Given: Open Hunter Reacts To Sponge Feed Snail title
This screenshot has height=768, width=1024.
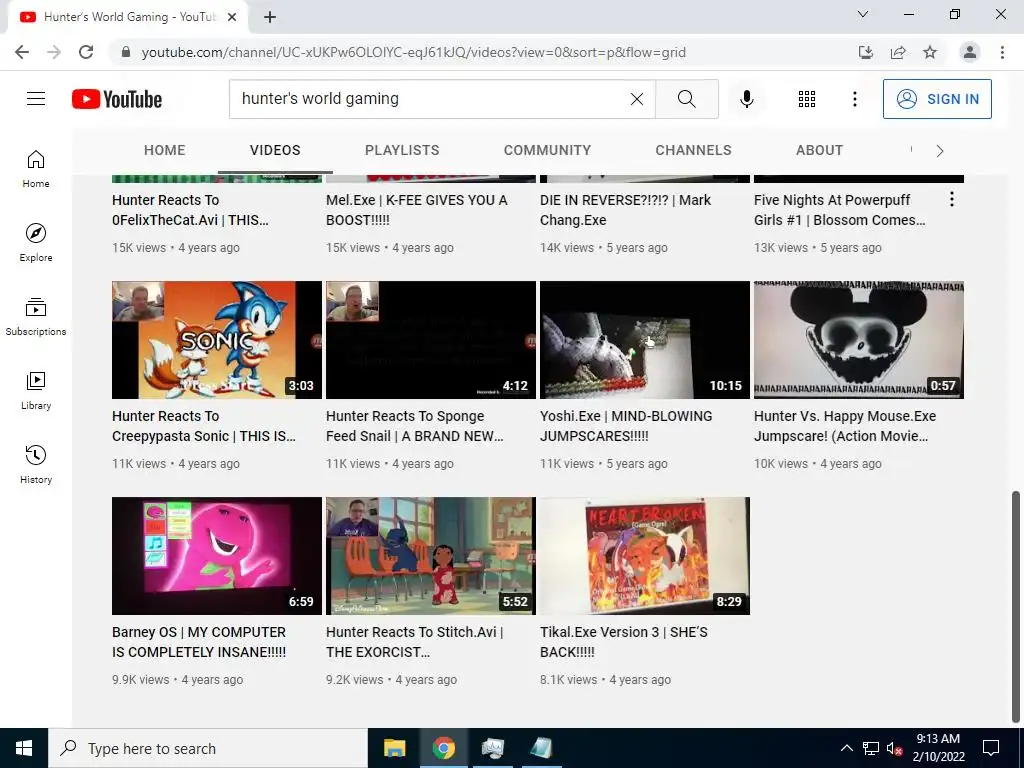Looking at the screenshot, I should click(x=415, y=426).
